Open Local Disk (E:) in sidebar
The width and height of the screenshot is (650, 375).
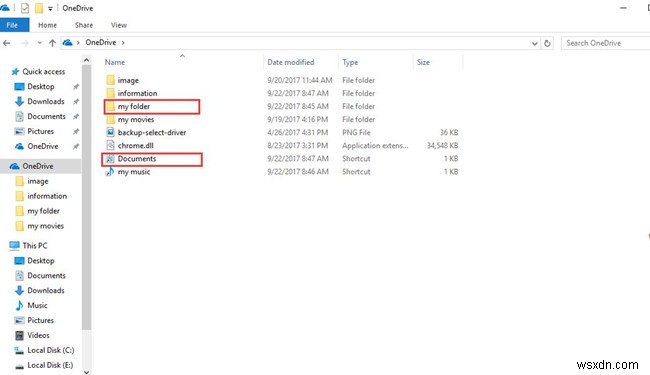click(50, 365)
